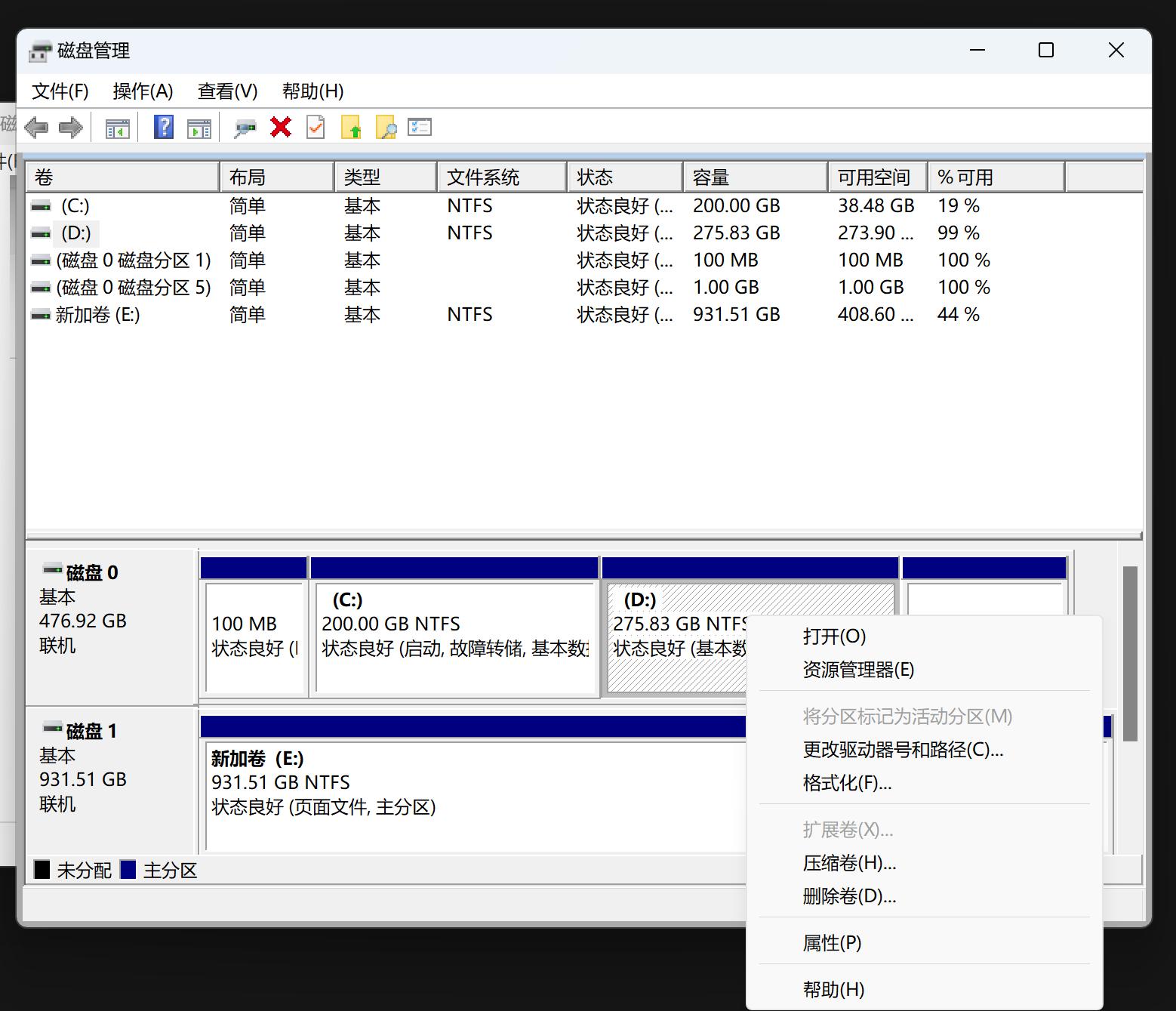Viewport: 1176px width, 1011px height.
Task: Open the 操作(A) menu
Action: [x=143, y=91]
